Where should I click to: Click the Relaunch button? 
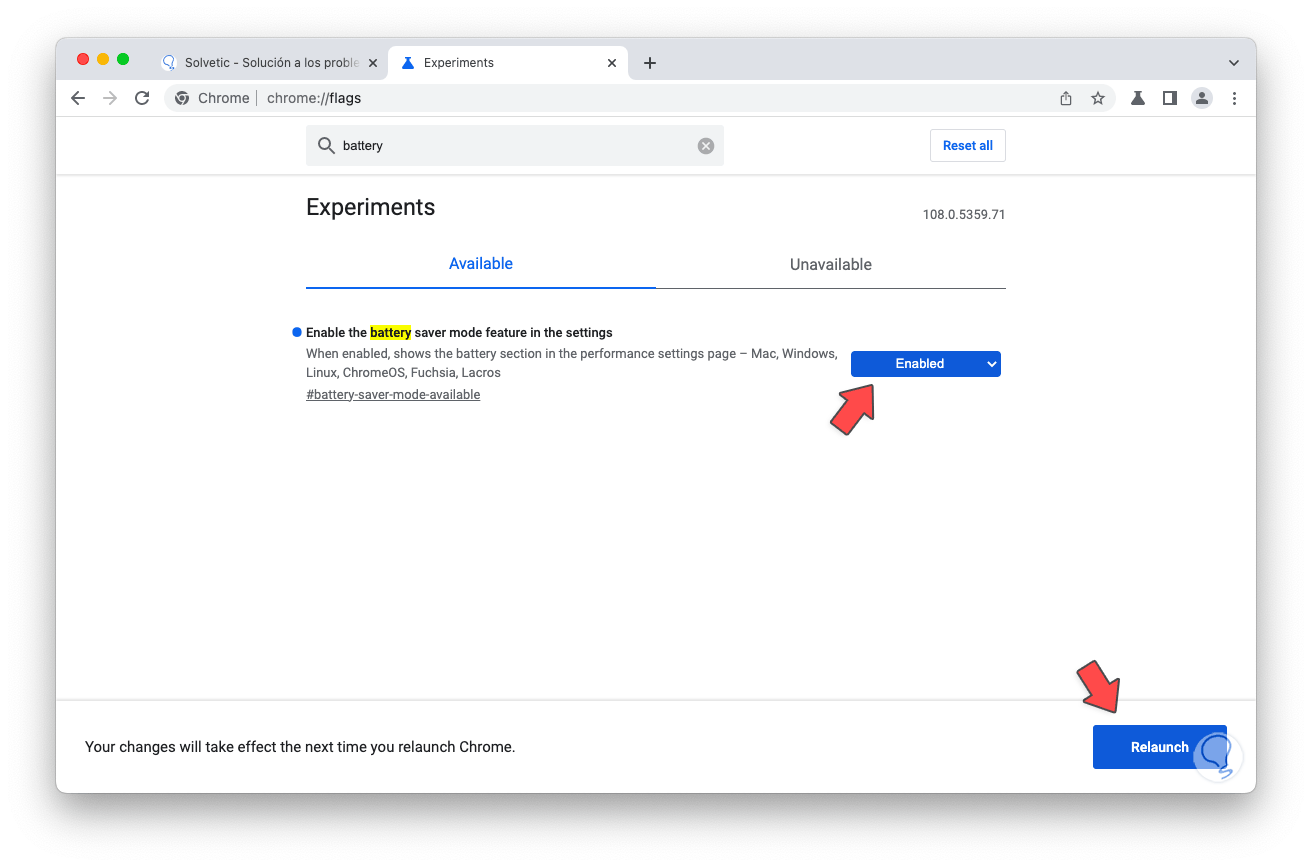pos(1158,747)
